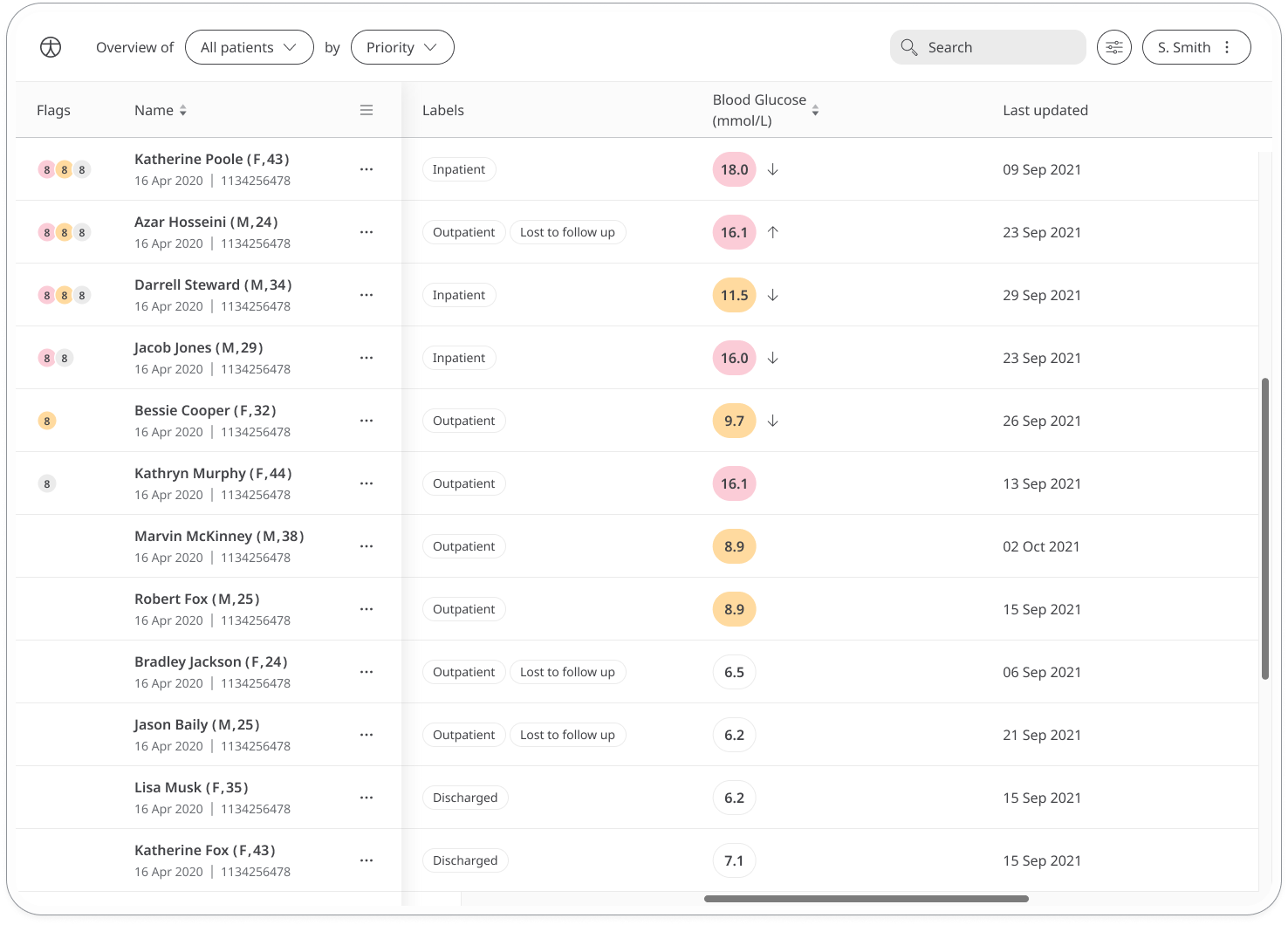Open more options for Lisa Musk

coord(367,798)
